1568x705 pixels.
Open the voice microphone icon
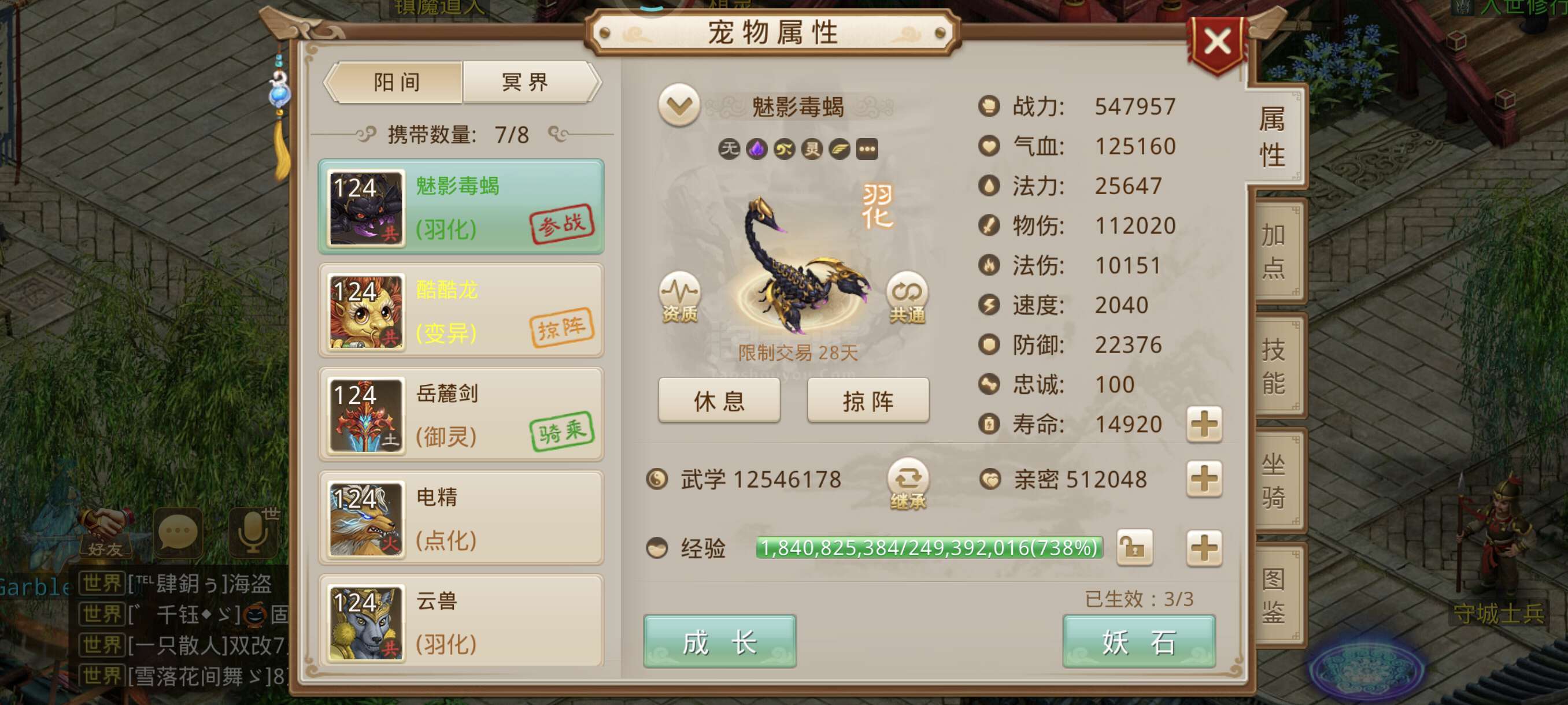[253, 532]
